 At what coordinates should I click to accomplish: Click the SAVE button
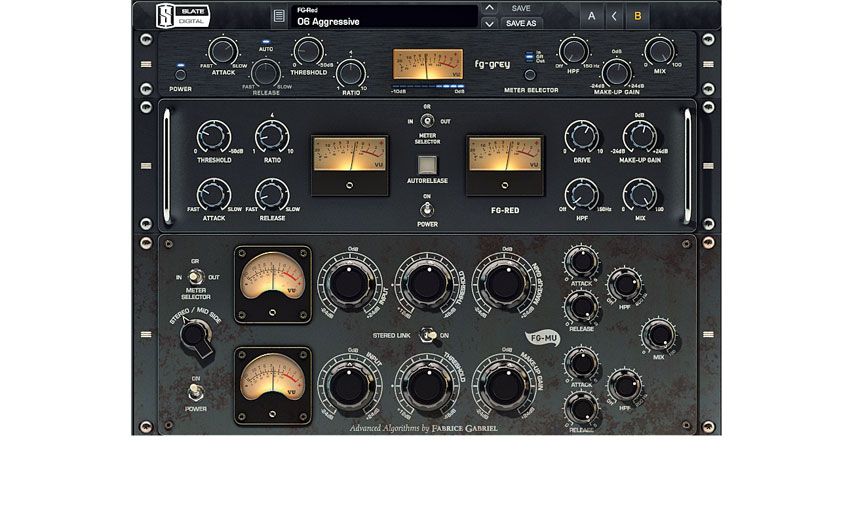(x=521, y=8)
